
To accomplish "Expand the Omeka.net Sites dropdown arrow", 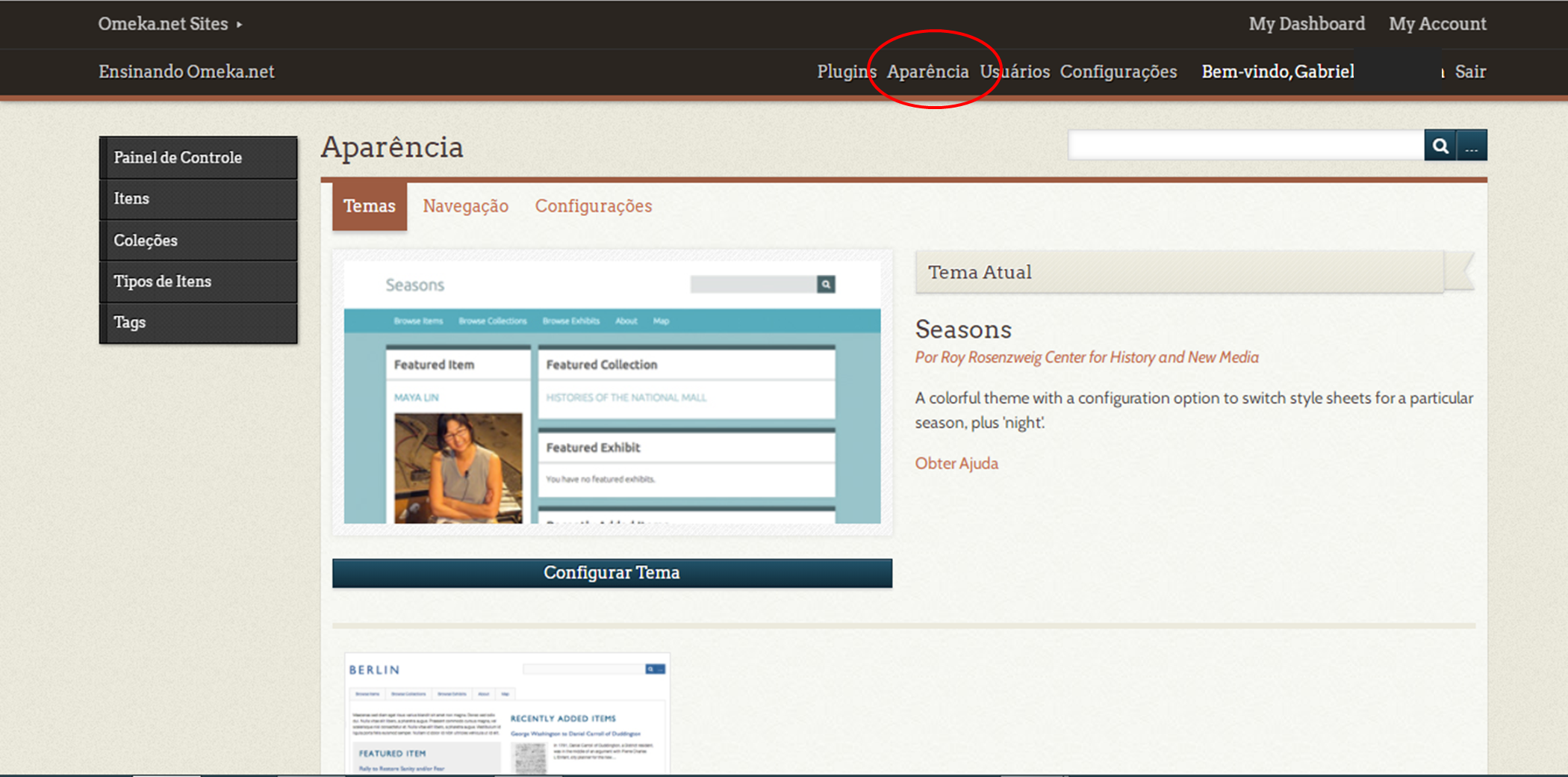I will [x=239, y=23].
